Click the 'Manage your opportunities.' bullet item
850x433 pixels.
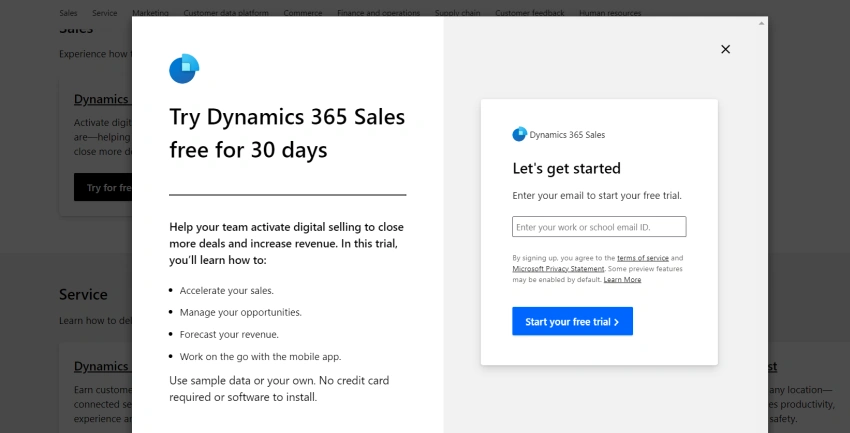[241, 313]
